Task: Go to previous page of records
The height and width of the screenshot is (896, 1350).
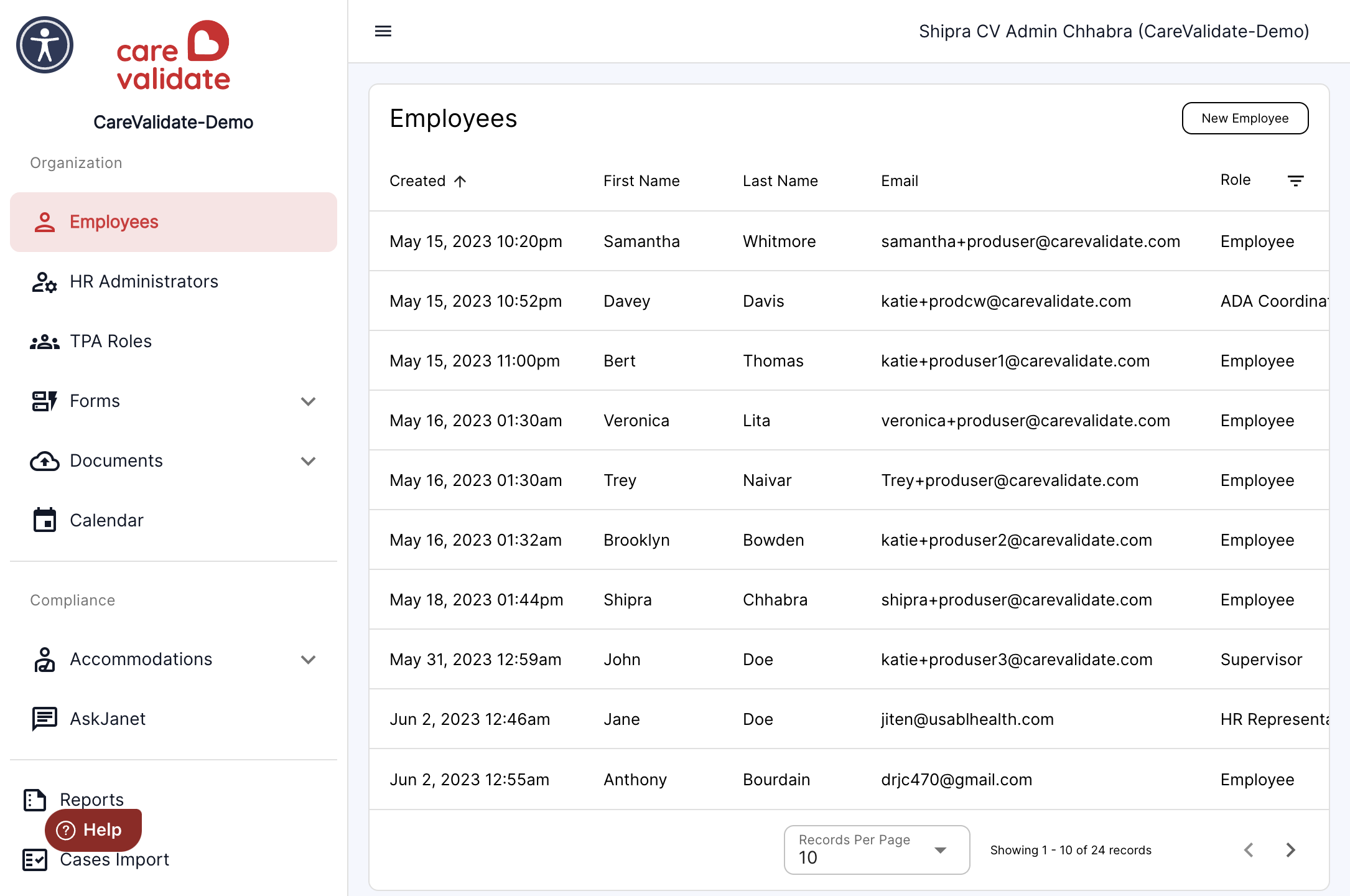Action: coord(1249,850)
